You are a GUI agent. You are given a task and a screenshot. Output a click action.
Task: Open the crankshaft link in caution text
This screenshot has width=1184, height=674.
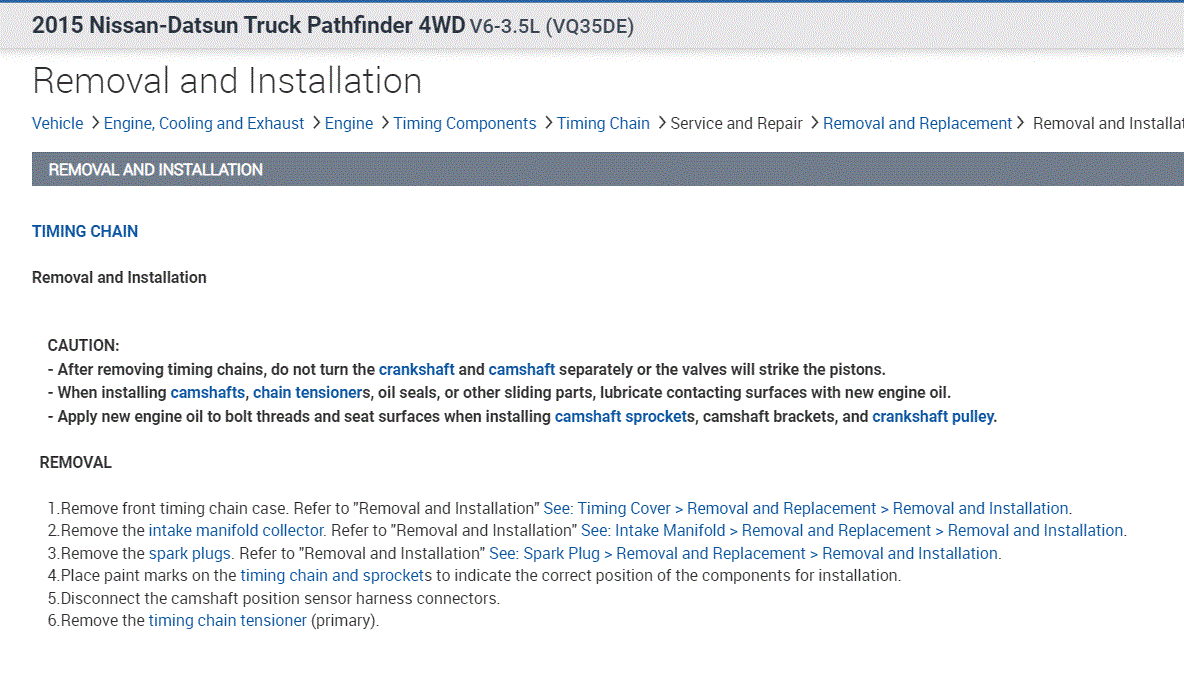click(416, 369)
